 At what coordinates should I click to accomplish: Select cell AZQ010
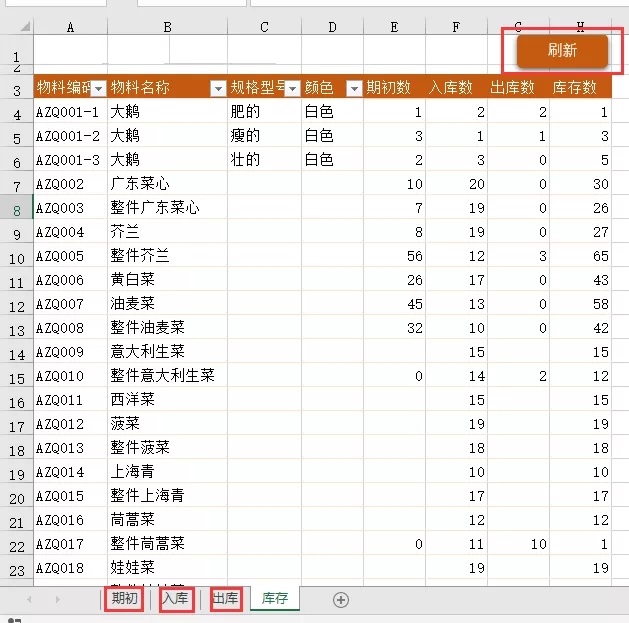point(71,375)
